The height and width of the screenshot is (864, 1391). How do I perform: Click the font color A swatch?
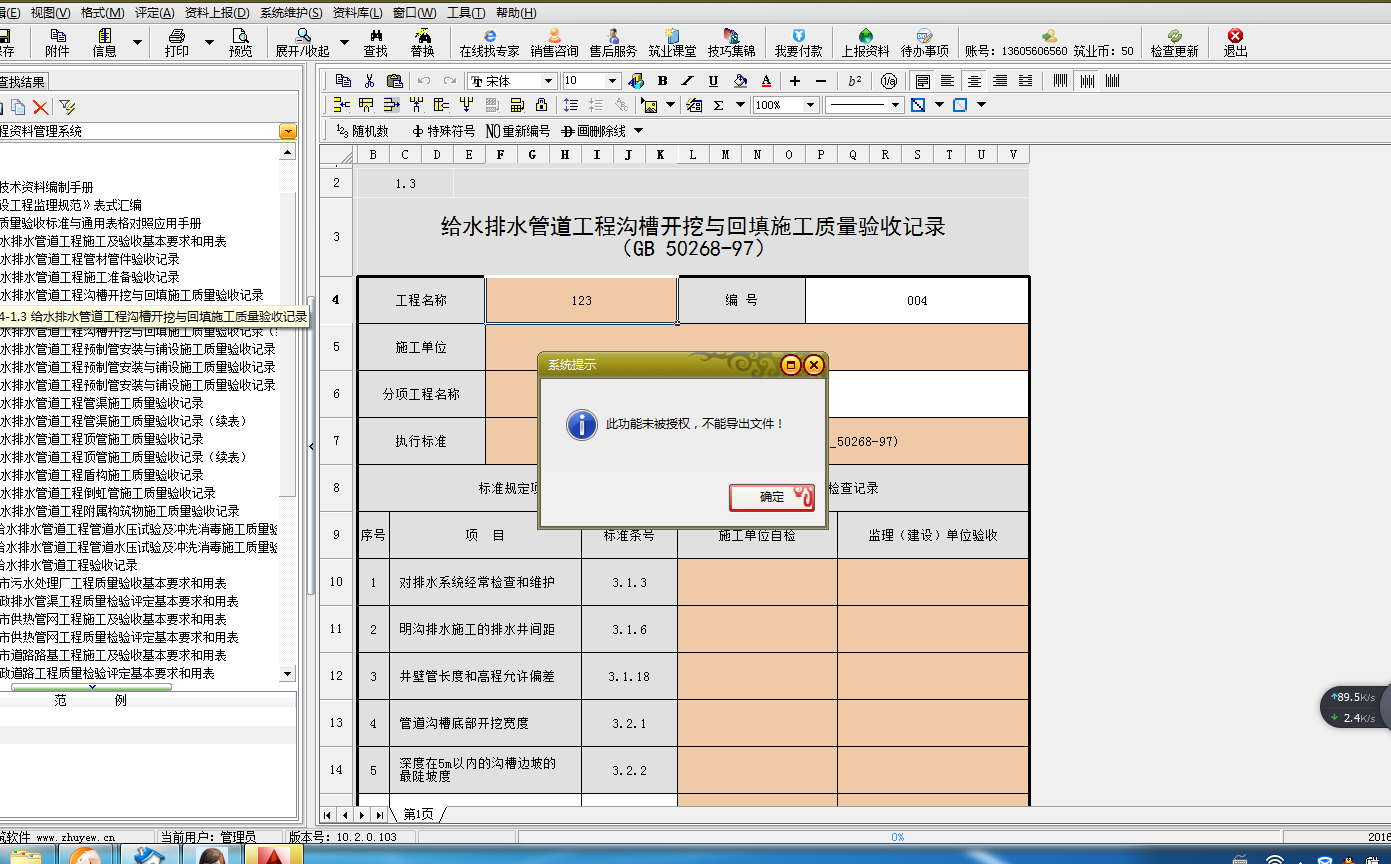[766, 81]
